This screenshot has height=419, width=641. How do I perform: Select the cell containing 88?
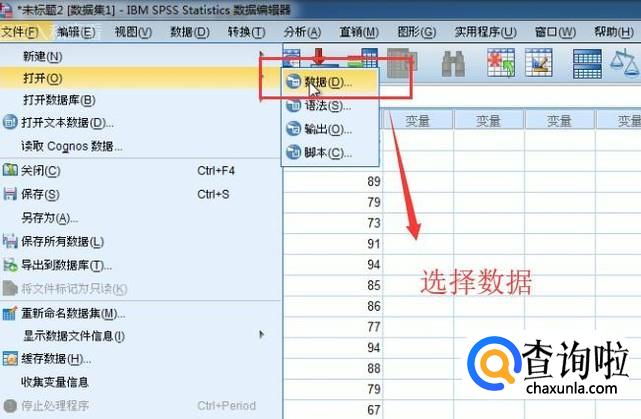[x=333, y=369]
